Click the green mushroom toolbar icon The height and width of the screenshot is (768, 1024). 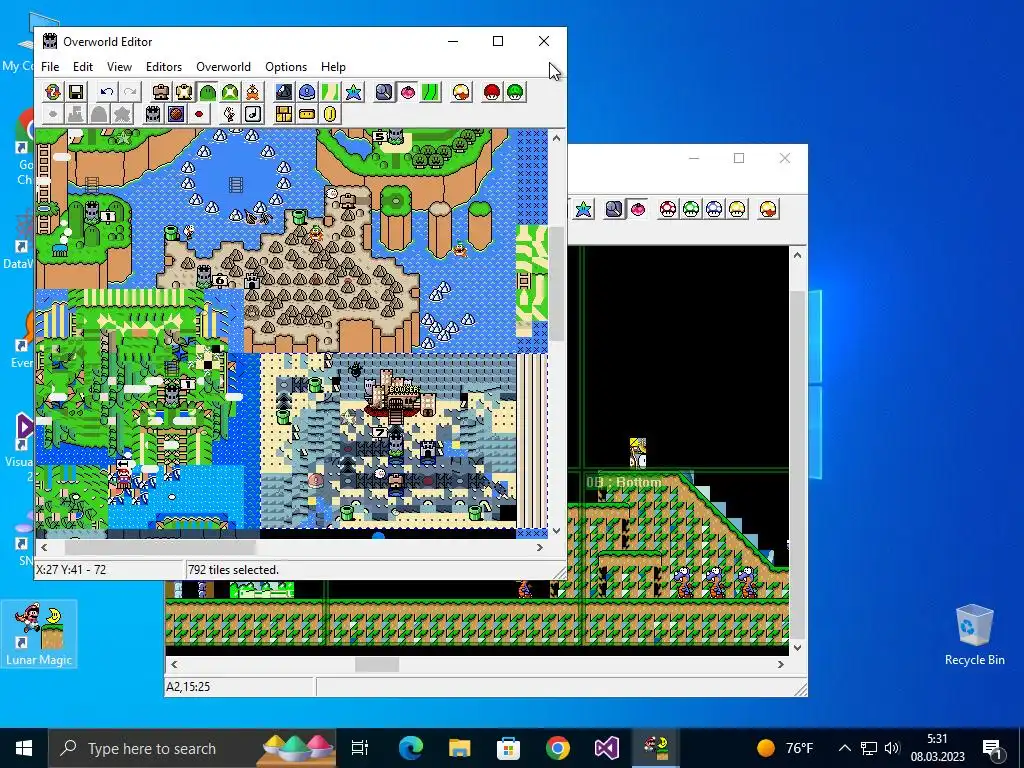(x=515, y=92)
